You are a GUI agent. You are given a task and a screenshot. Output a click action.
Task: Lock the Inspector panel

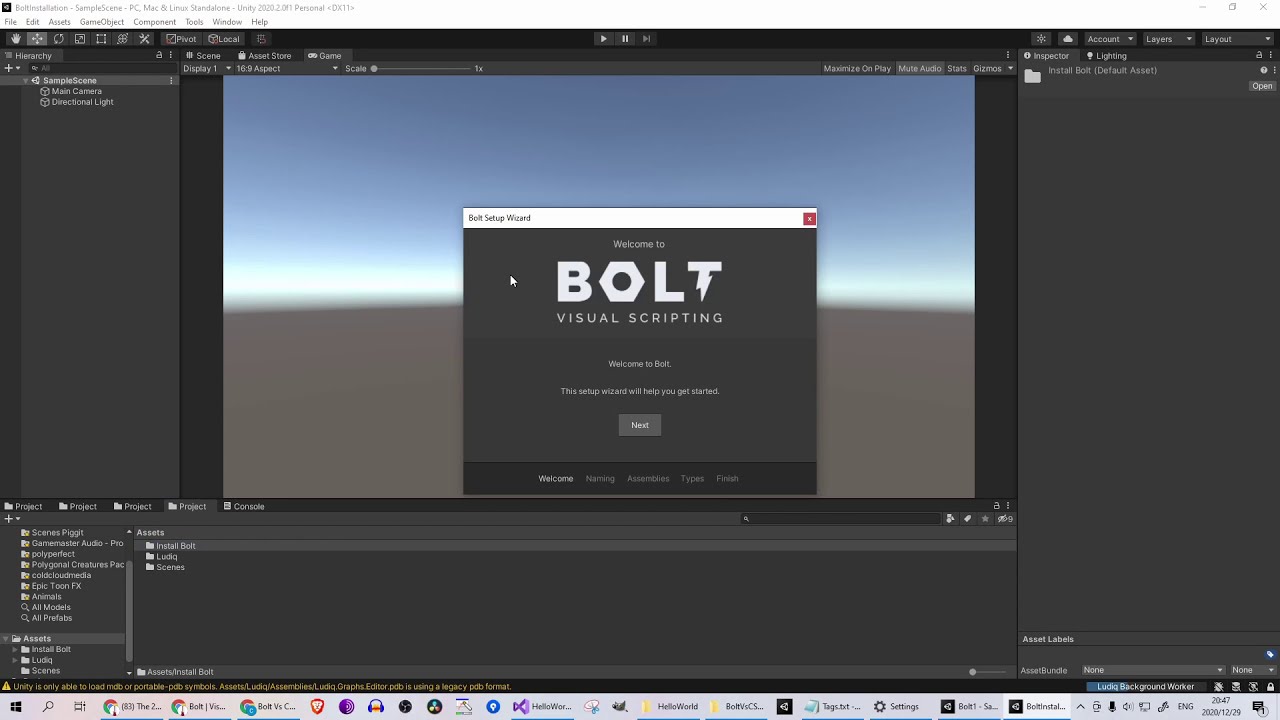(1259, 56)
